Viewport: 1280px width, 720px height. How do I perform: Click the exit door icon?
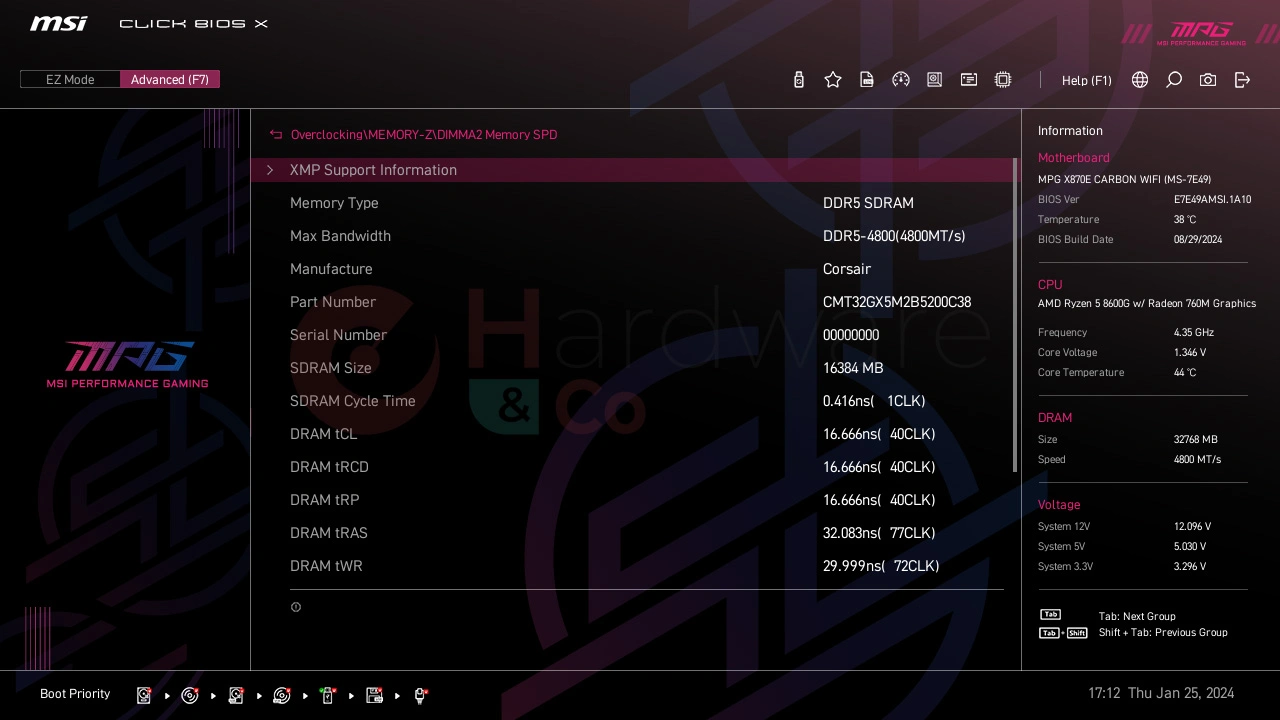coord(1242,80)
